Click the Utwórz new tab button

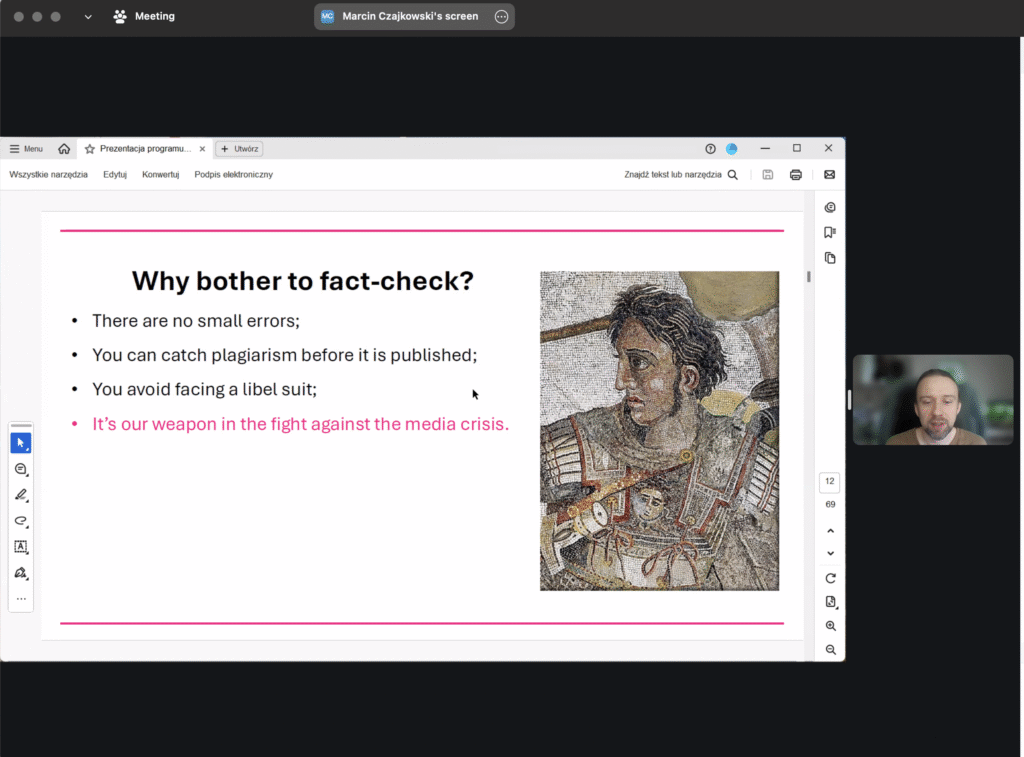[x=240, y=149]
